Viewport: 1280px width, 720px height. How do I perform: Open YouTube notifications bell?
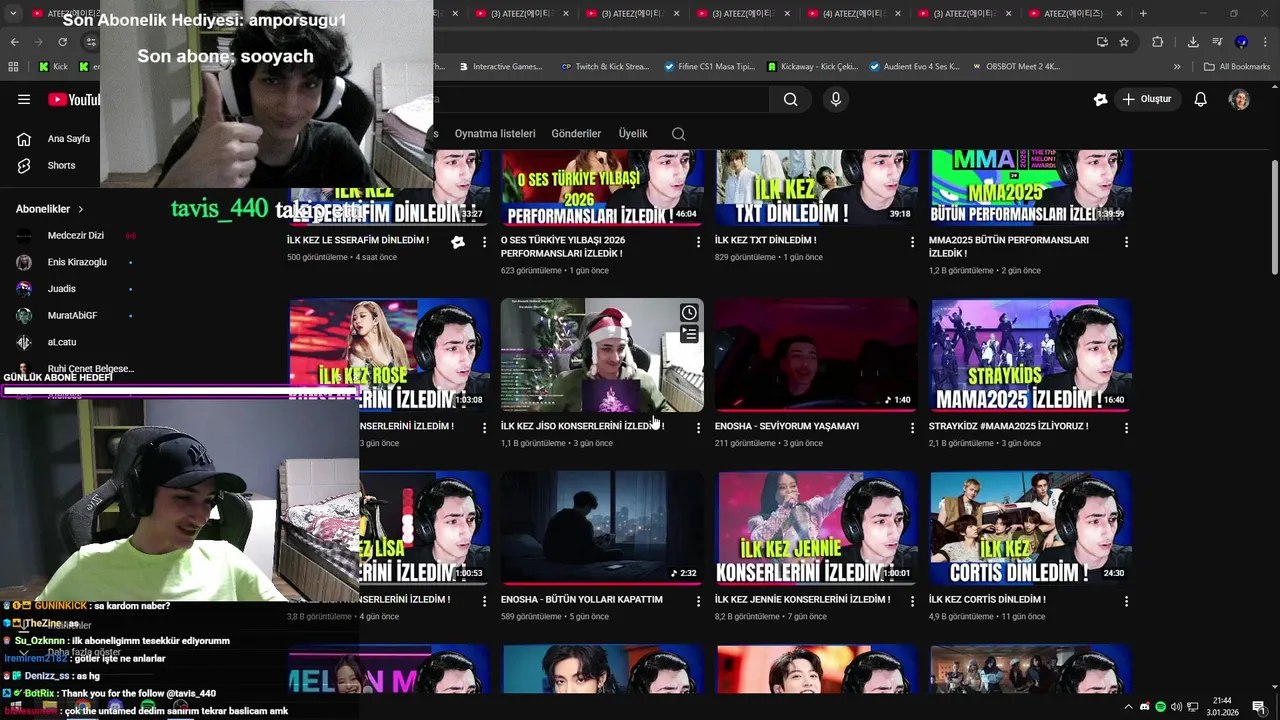click(1201, 99)
